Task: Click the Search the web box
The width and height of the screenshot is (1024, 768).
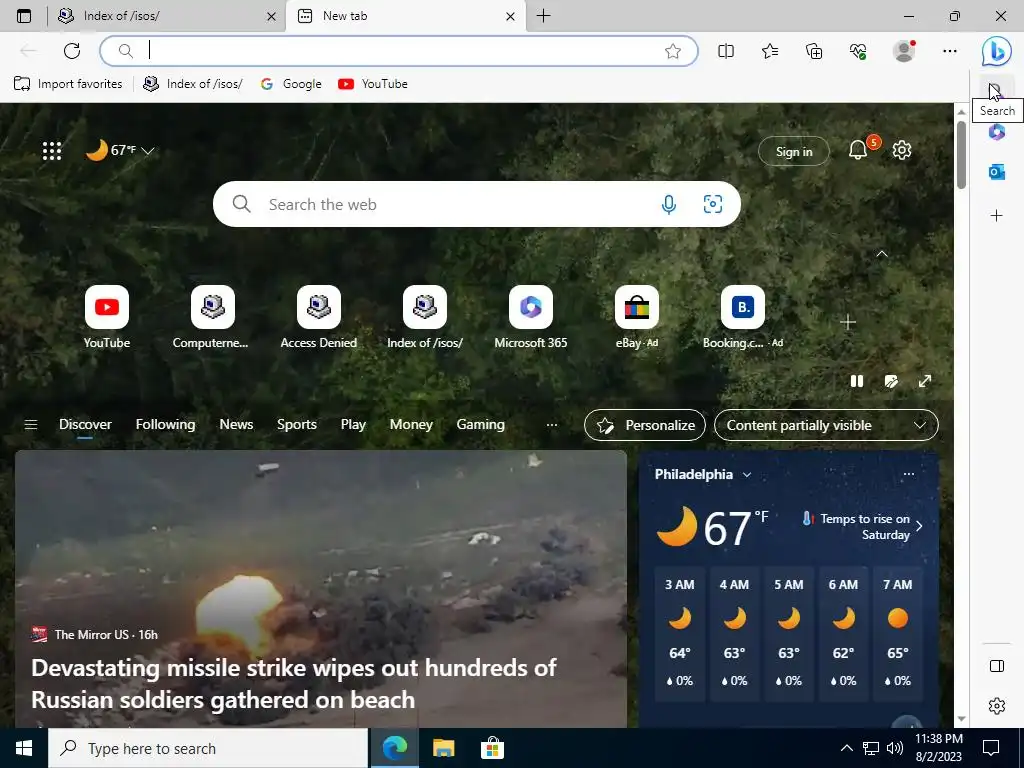Action: click(477, 204)
